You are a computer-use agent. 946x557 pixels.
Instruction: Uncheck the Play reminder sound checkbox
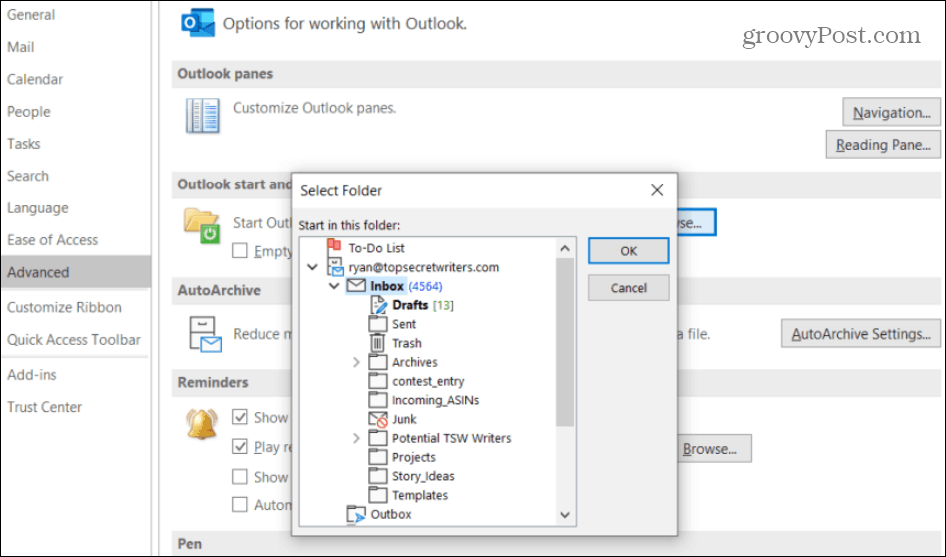(x=240, y=447)
